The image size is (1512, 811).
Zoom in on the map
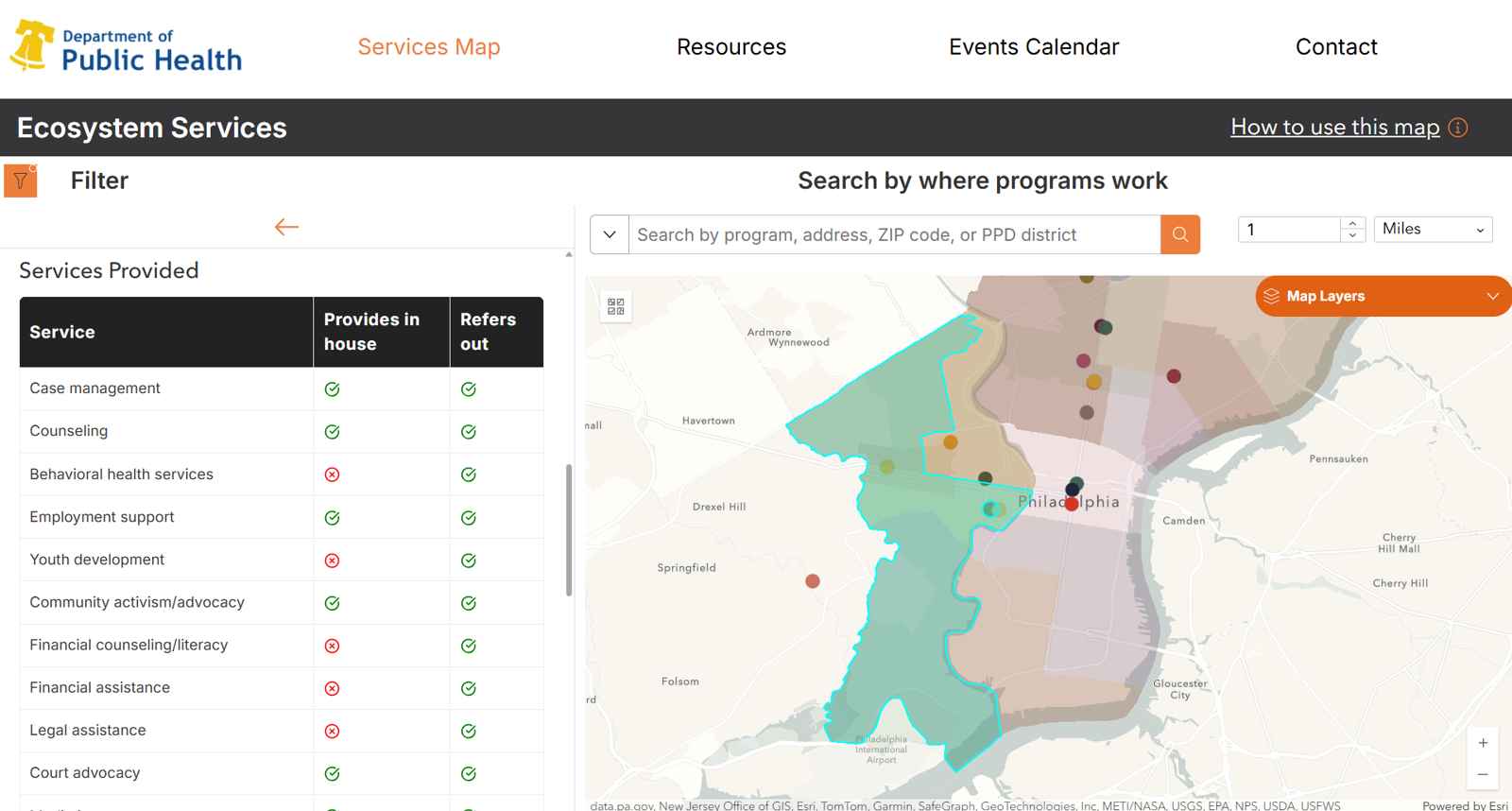[1483, 743]
